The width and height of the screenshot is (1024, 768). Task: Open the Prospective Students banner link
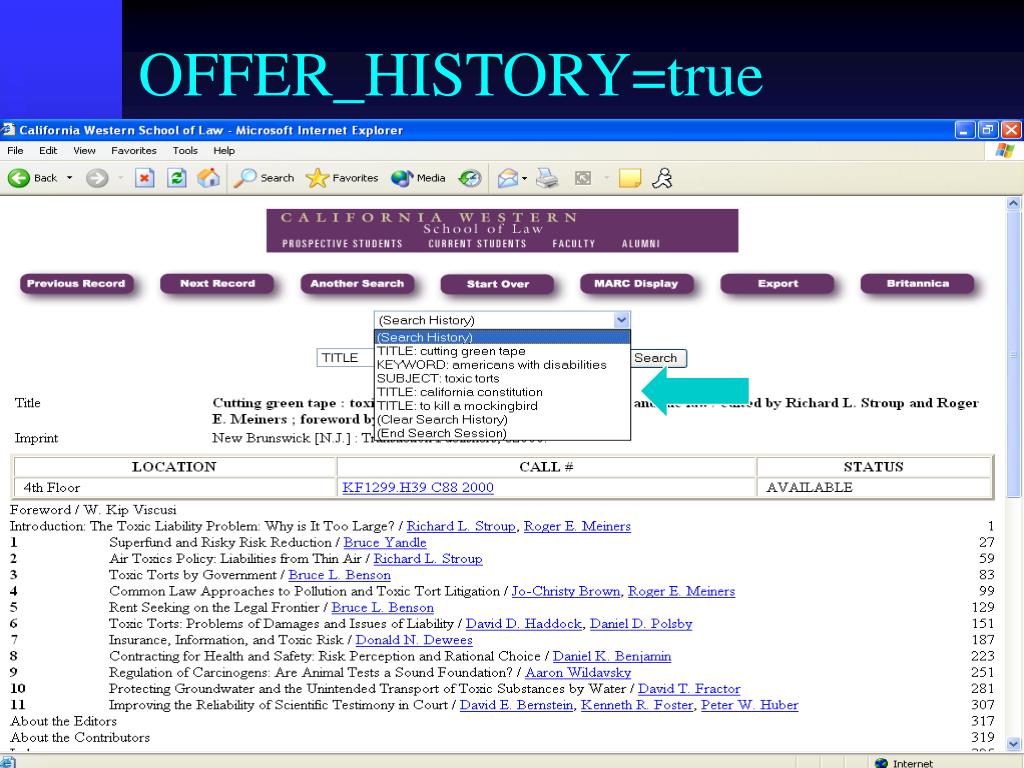pos(342,244)
